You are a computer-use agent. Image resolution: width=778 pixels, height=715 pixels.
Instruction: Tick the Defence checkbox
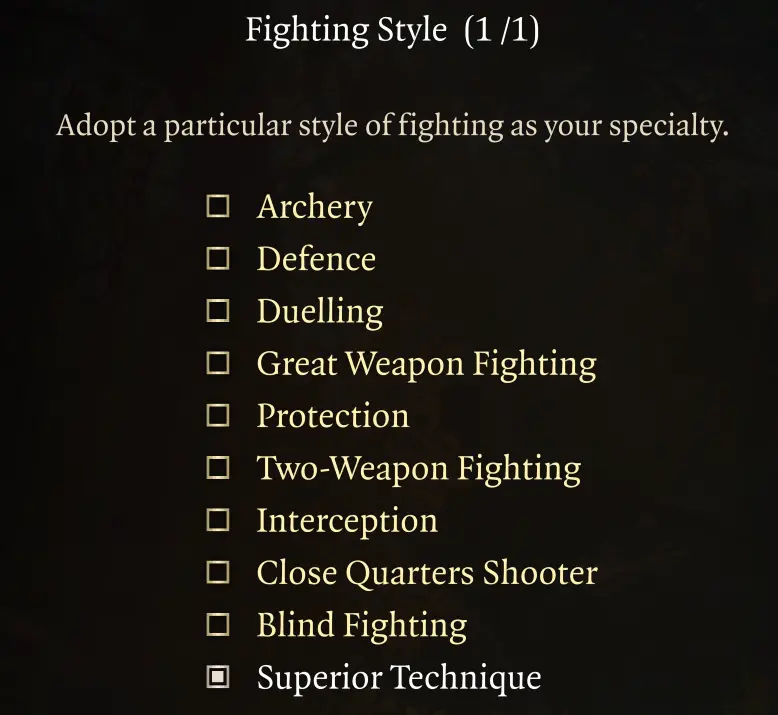[x=218, y=259]
